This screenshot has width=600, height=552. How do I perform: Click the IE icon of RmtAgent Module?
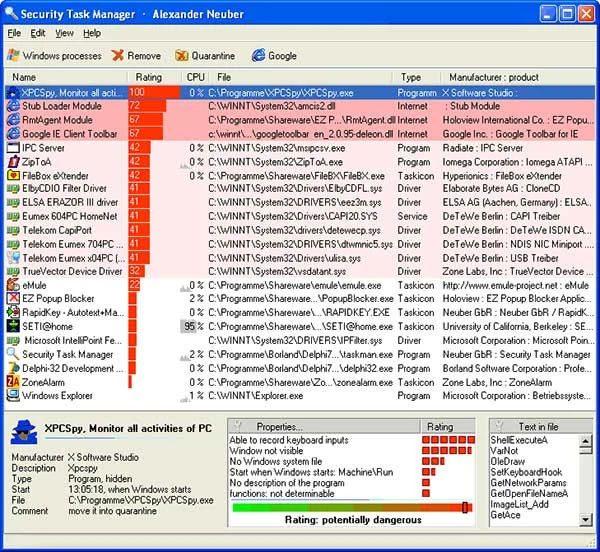[x=13, y=120]
